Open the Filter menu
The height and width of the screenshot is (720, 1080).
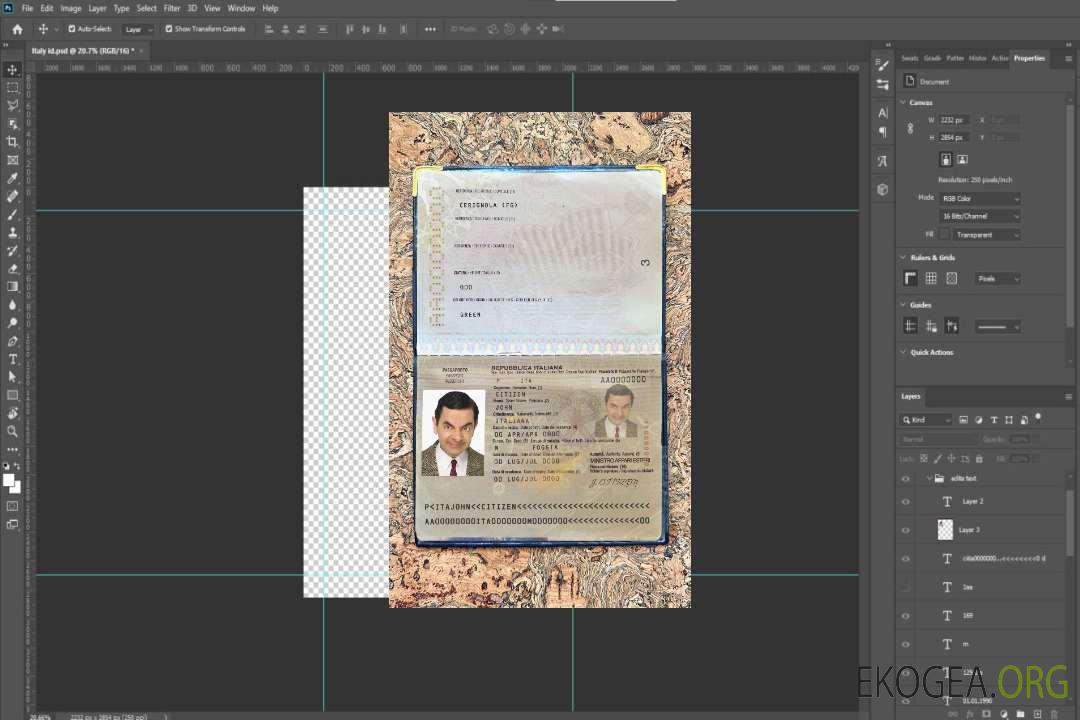(x=172, y=8)
